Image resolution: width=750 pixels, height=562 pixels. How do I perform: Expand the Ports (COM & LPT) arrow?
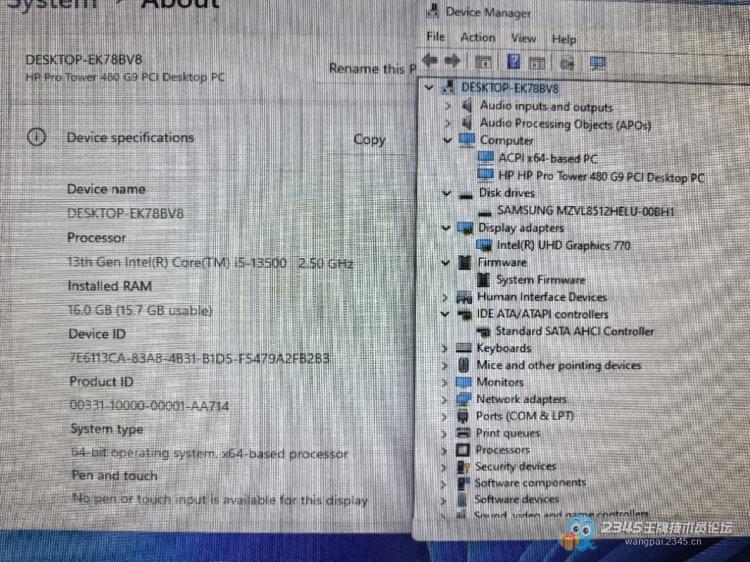(444, 417)
